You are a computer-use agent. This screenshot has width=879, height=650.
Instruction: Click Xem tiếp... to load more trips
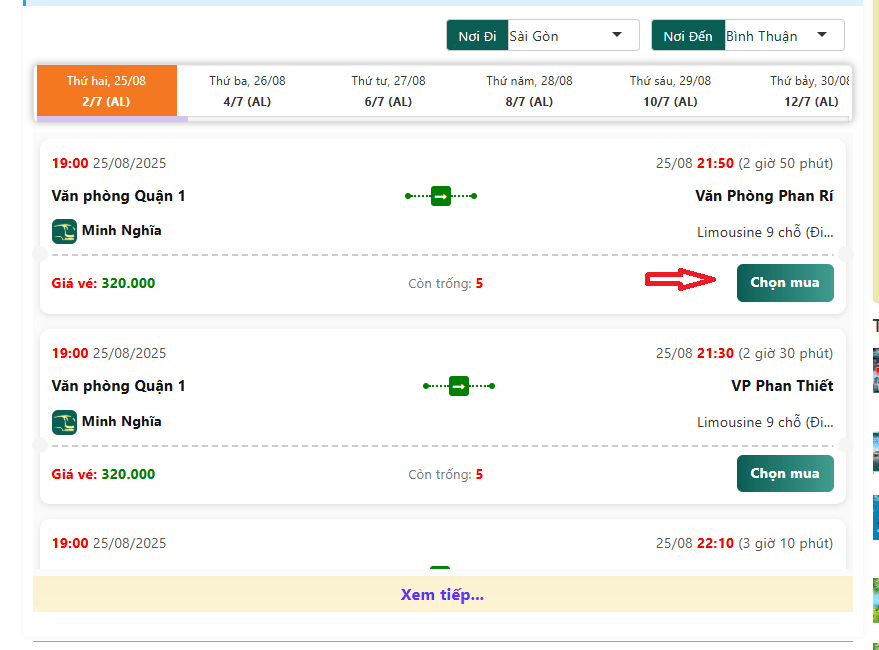click(442, 595)
